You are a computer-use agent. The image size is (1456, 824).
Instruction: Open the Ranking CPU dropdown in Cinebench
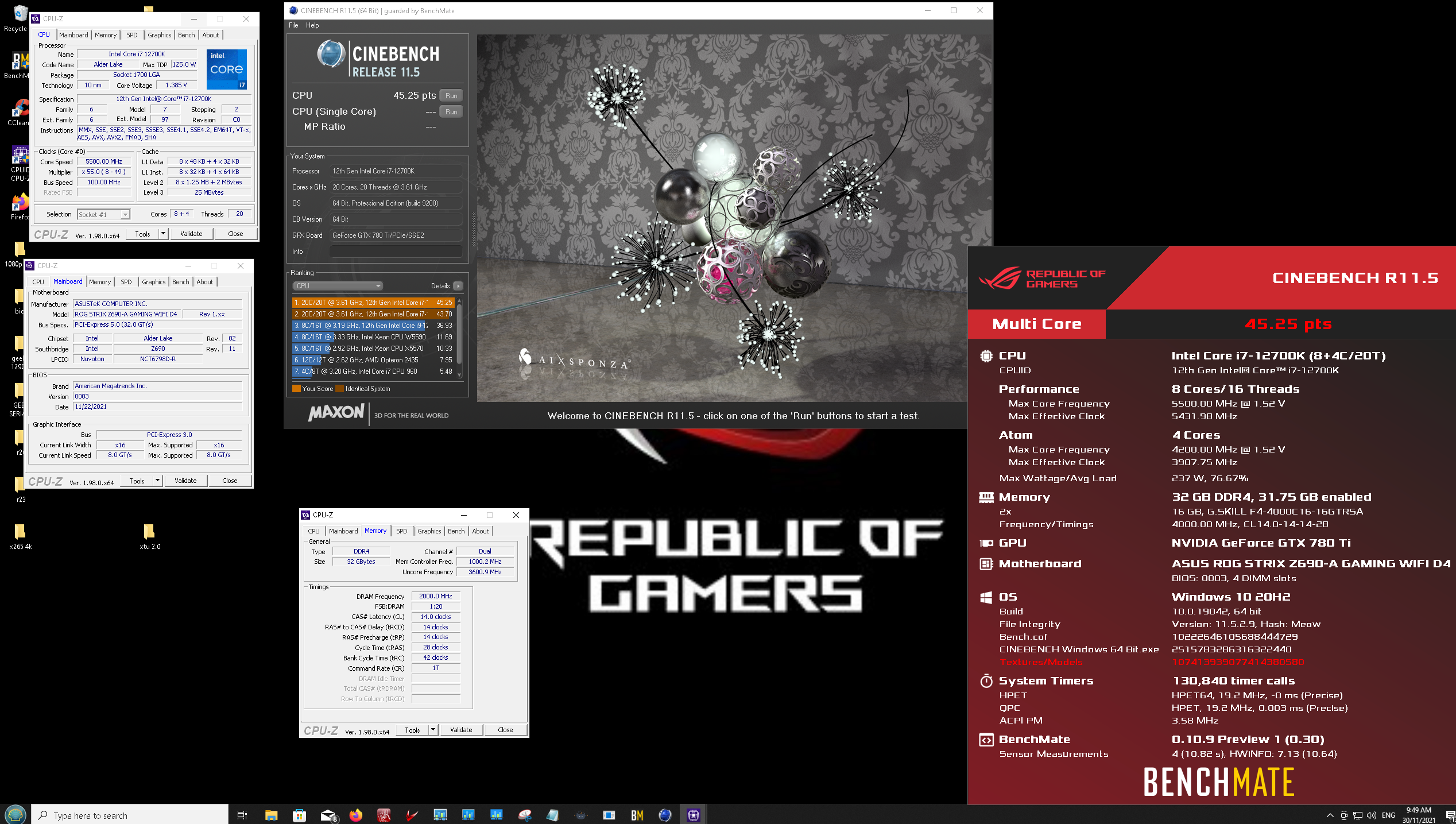pos(338,286)
